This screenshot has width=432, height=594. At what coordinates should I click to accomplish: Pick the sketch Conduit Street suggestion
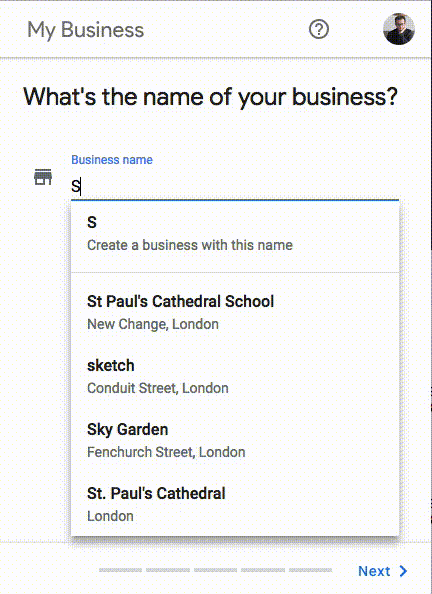(235, 377)
